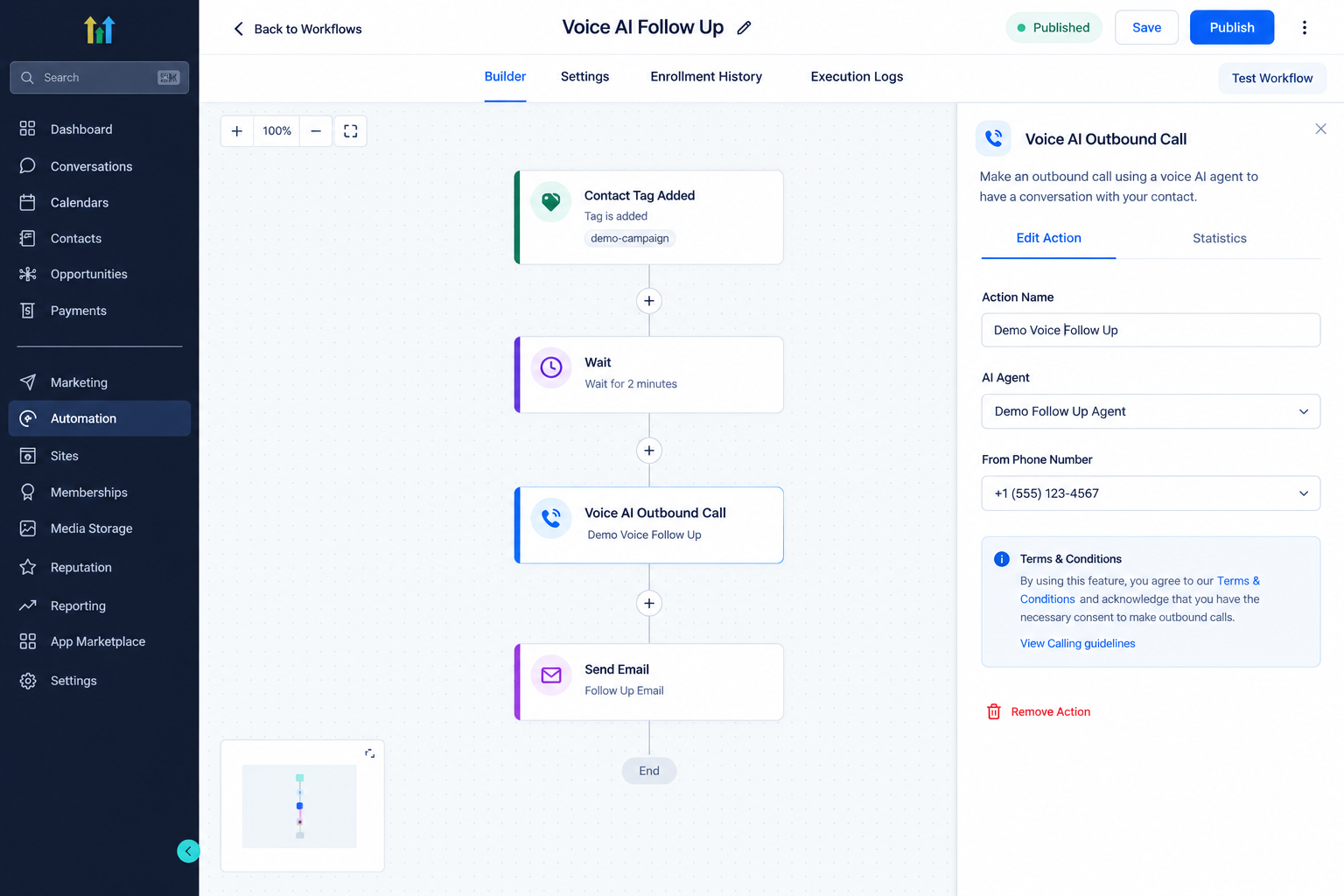The width and height of the screenshot is (1344, 896).
Task: Collapse the sidebar with the teal arrow
Action: 188,851
